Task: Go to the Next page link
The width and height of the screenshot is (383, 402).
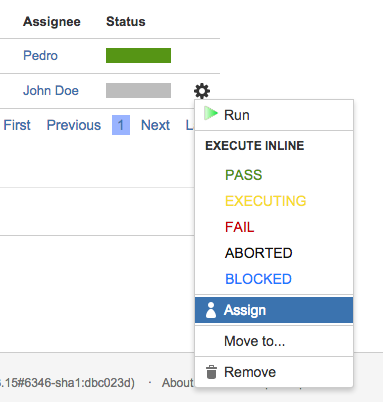Action: [x=155, y=125]
